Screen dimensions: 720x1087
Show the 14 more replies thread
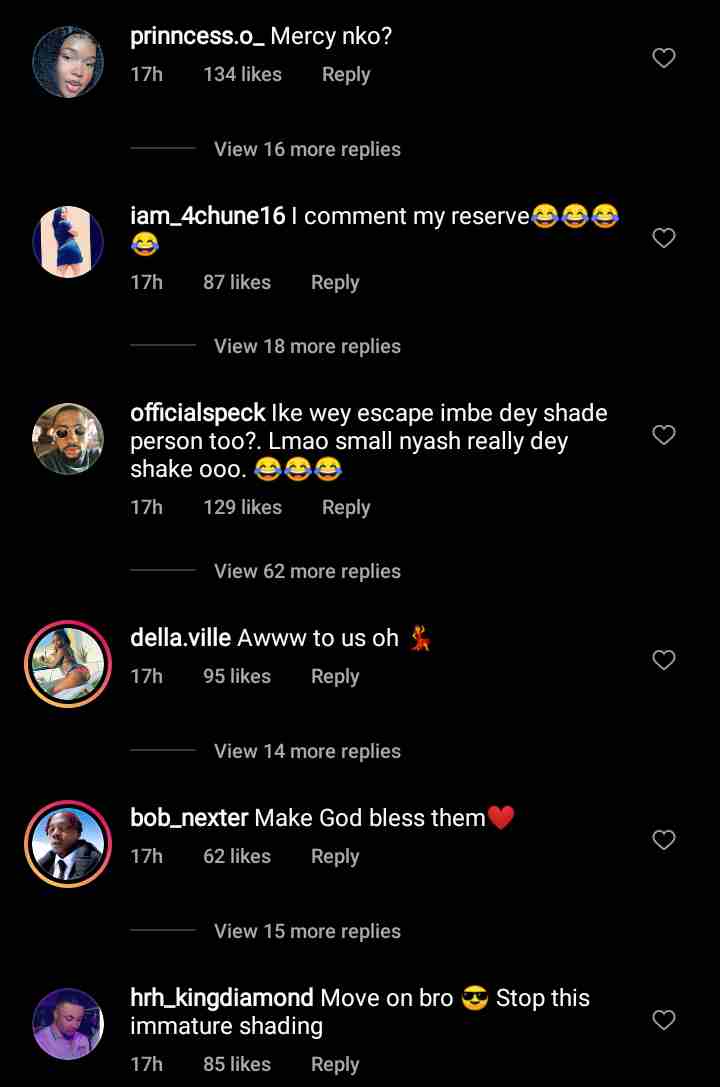pos(307,751)
